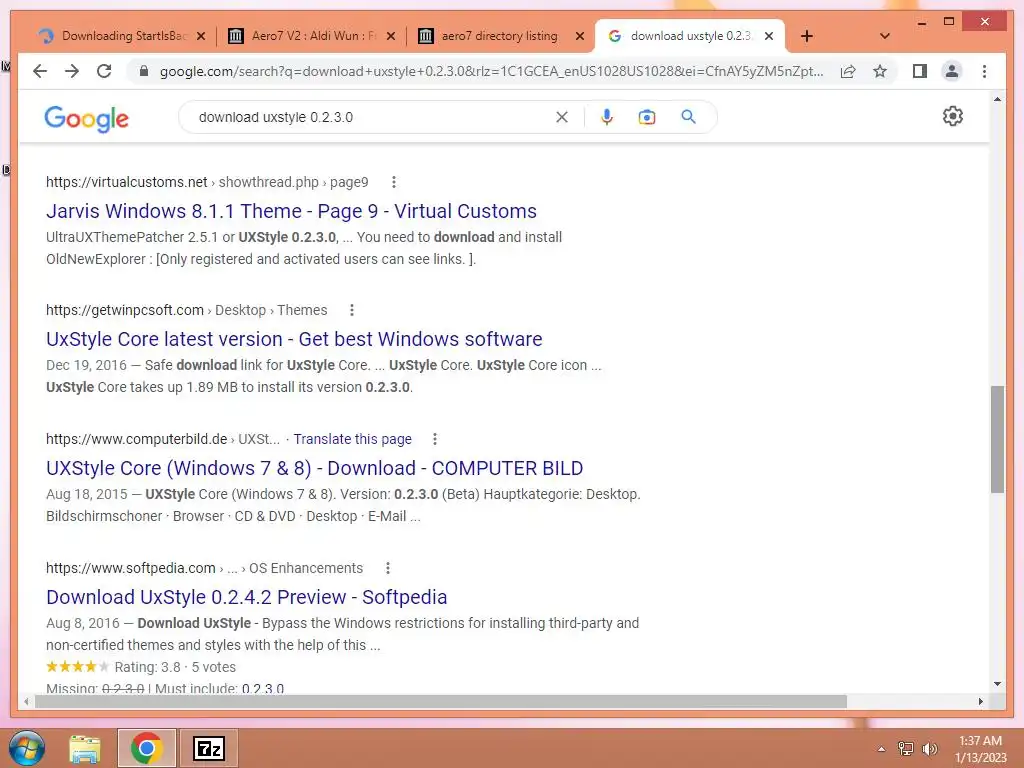Click Translate this page link
Viewport: 1024px width, 768px height.
[x=353, y=440]
